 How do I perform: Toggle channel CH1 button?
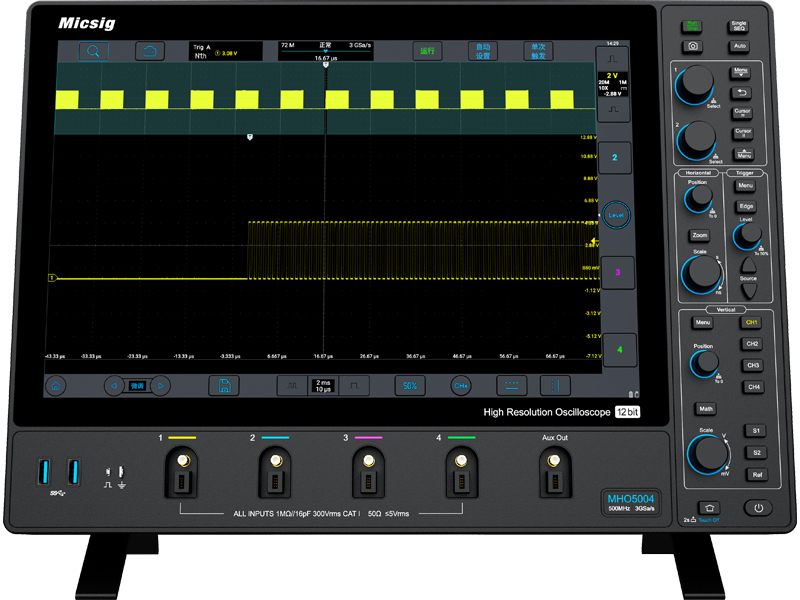pyautogui.click(x=752, y=322)
